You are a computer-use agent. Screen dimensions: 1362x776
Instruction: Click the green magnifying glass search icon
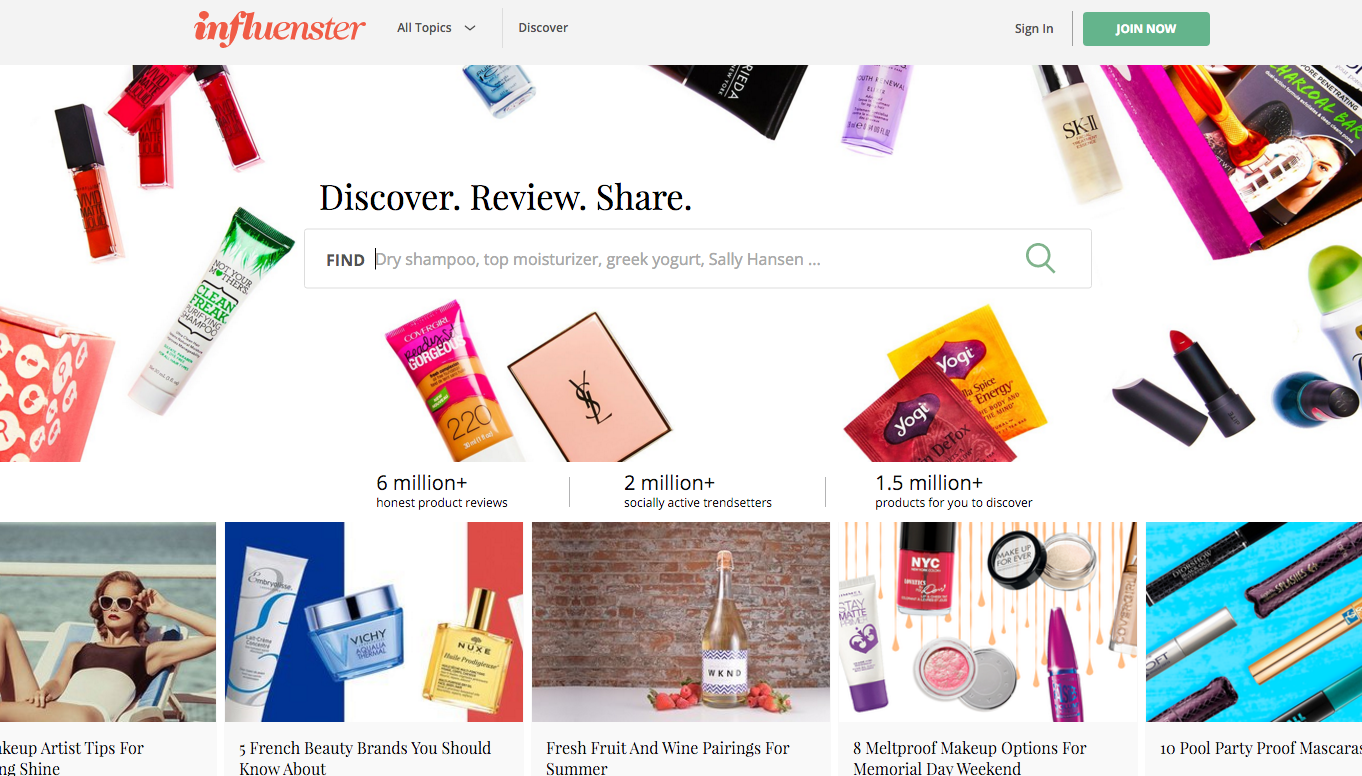[1040, 258]
